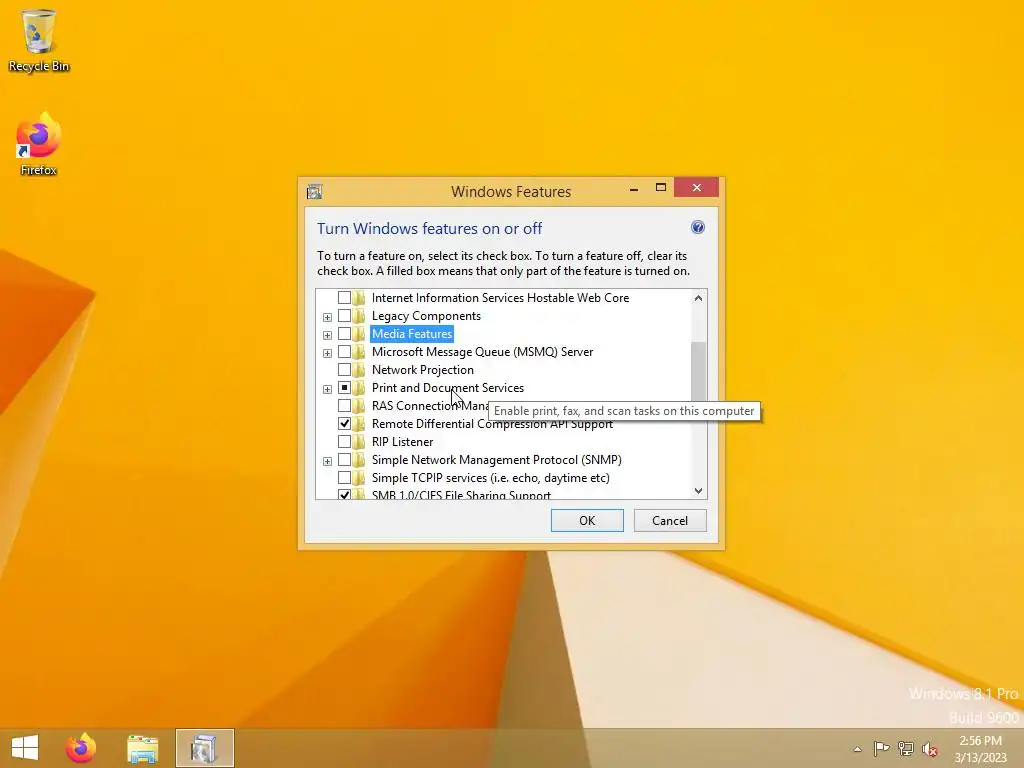Select the Firefox desktop shortcut
This screenshot has width=1024, height=768.
39,144
